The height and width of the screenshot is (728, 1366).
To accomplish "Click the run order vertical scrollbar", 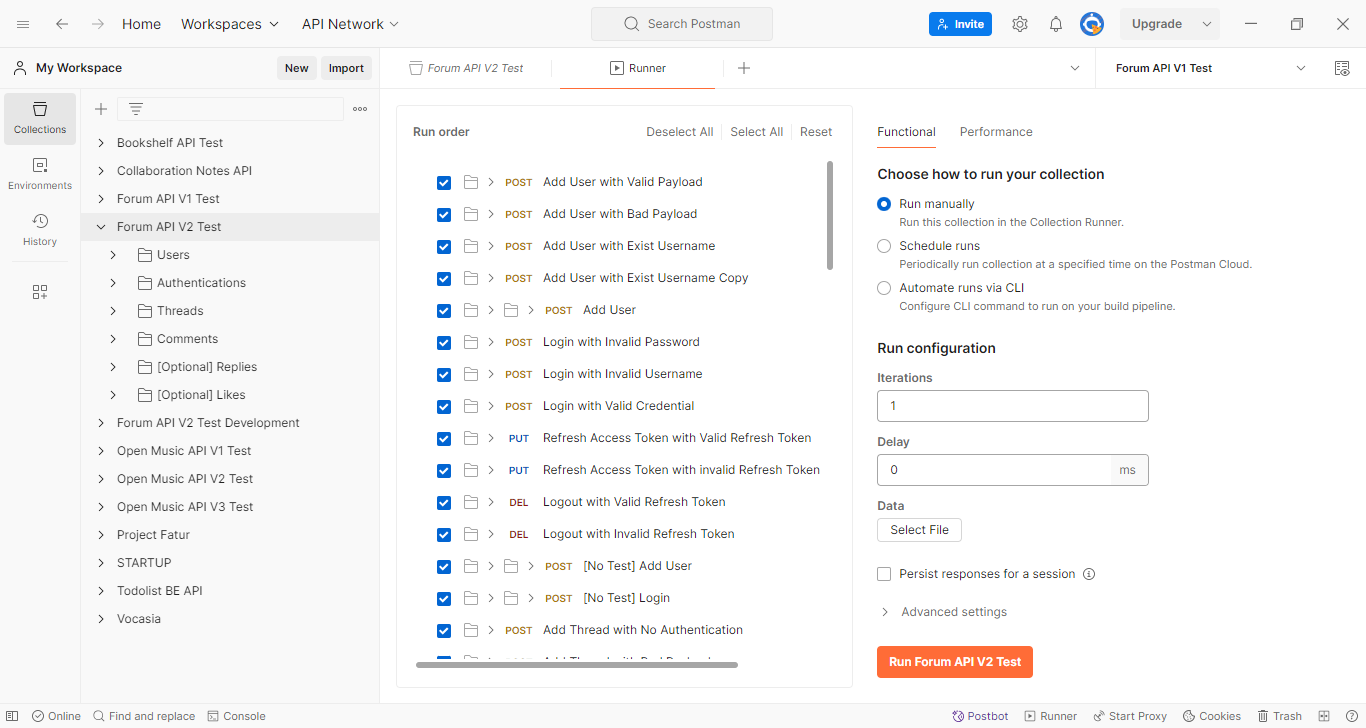I will pos(830,215).
